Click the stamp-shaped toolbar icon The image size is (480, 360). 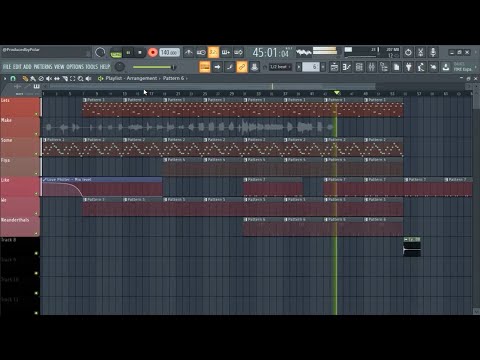click(254, 67)
